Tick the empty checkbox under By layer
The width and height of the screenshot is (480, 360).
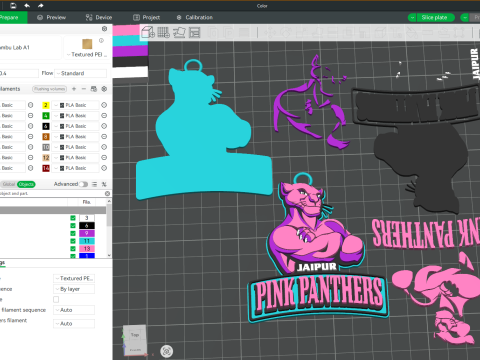(x=56, y=299)
